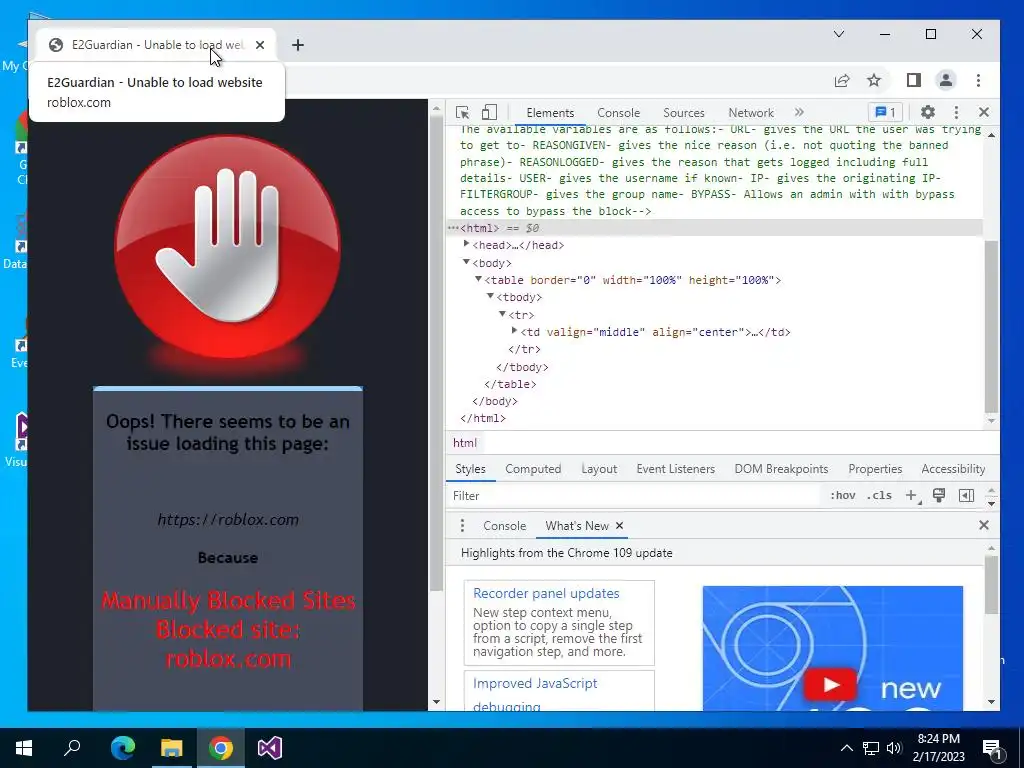Close the E2Guardian browser tab
The width and height of the screenshot is (1024, 768).
click(x=260, y=45)
